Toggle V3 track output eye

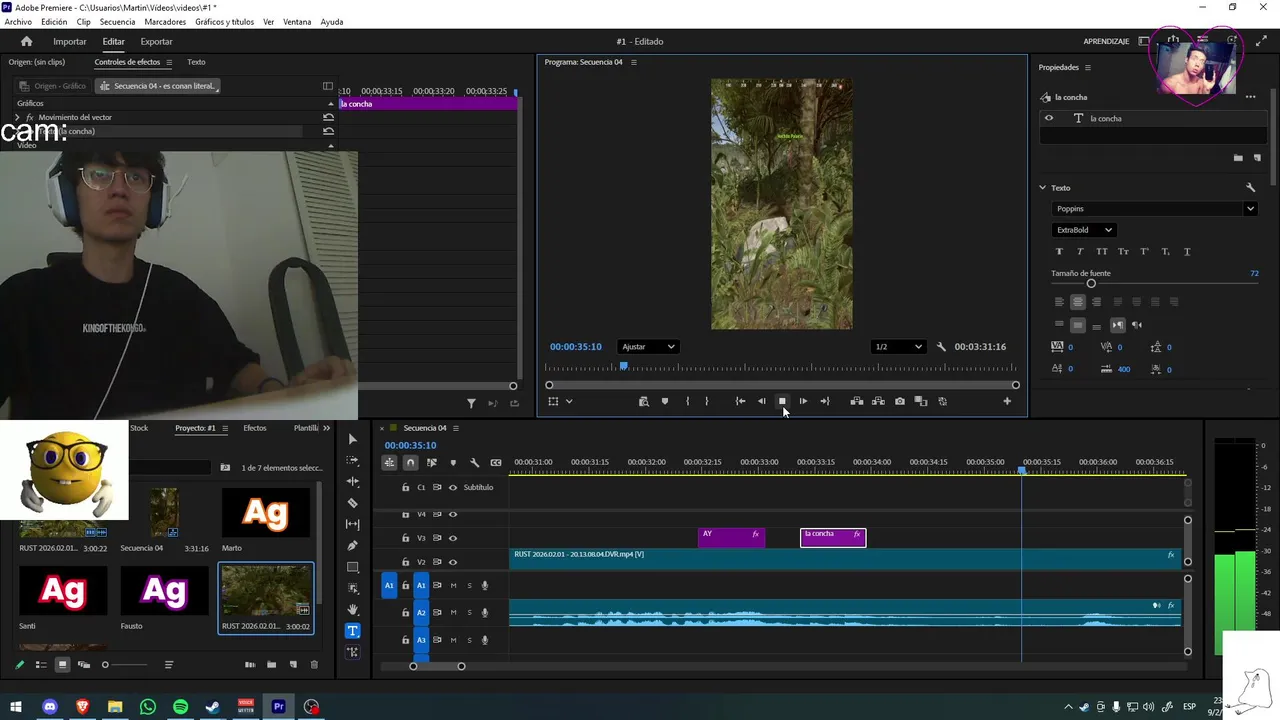pyautogui.click(x=453, y=538)
